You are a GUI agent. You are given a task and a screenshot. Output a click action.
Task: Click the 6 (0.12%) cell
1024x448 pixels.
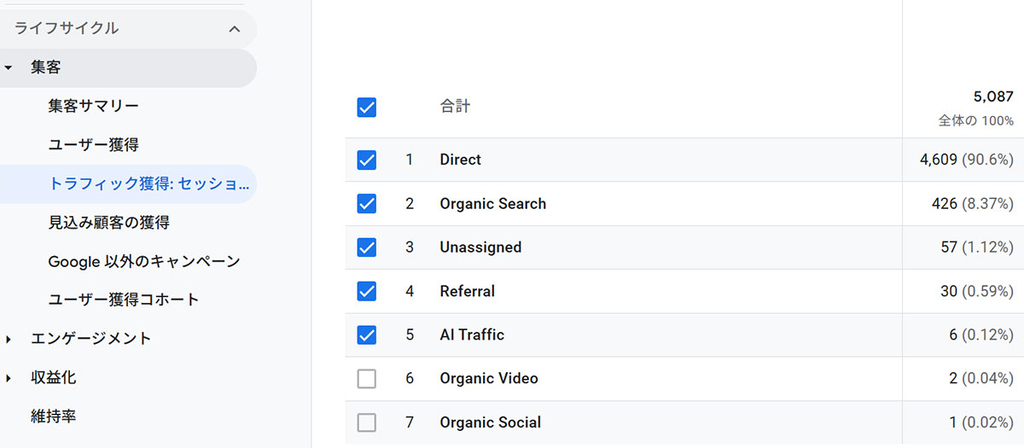pyautogui.click(x=982, y=335)
